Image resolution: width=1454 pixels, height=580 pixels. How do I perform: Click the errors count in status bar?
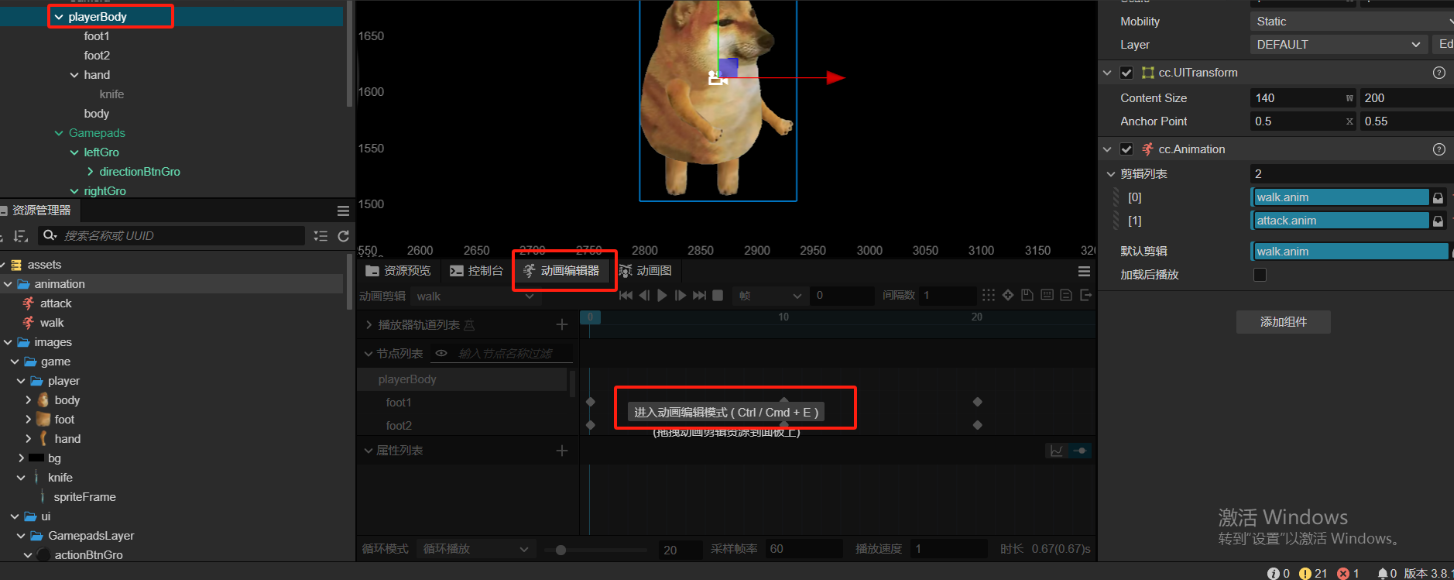click(1348, 573)
